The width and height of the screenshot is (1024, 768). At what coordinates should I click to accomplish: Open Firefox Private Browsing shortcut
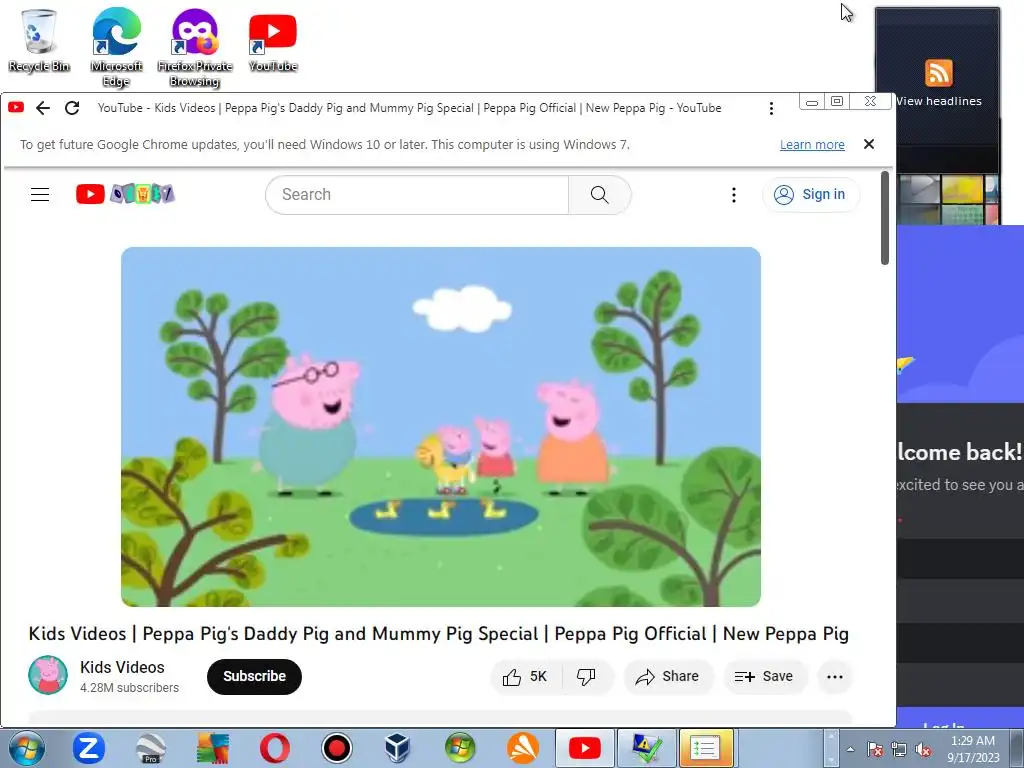(195, 47)
